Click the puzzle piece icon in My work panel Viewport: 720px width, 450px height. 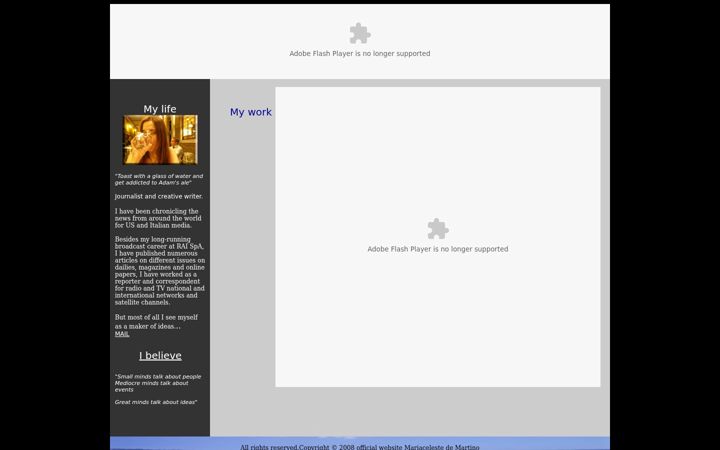pos(438,229)
